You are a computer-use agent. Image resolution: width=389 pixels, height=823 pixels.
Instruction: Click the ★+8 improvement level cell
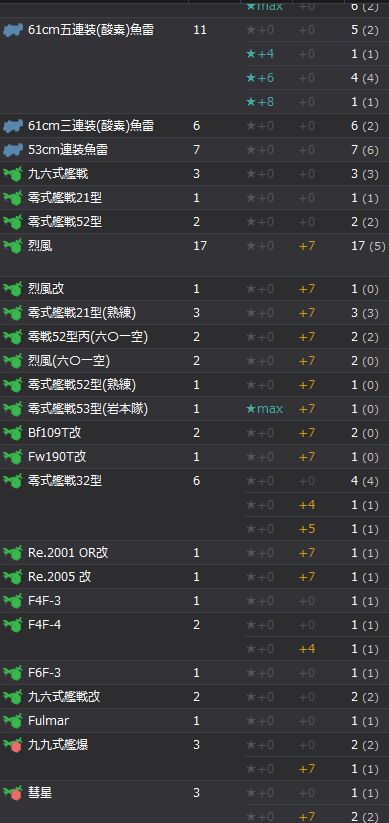(x=260, y=102)
